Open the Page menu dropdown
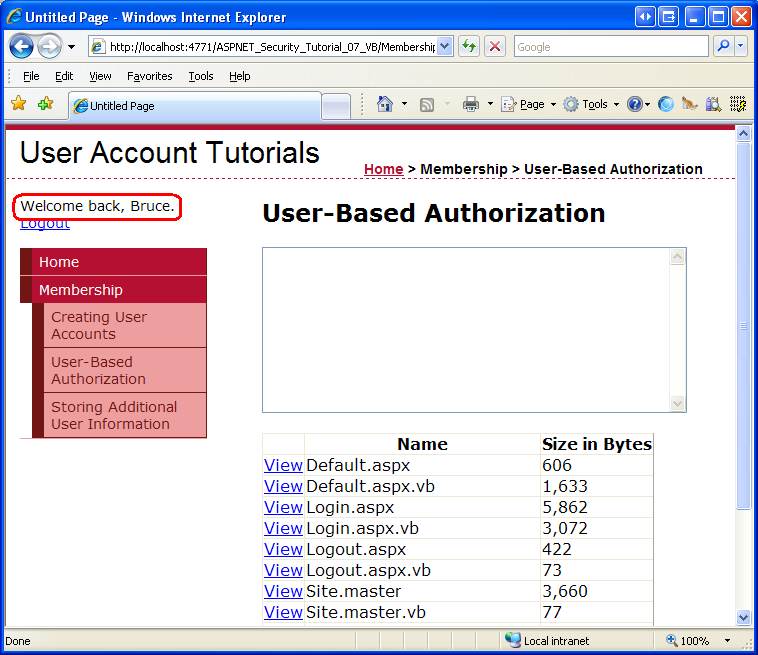The width and height of the screenshot is (758, 655). (527, 104)
